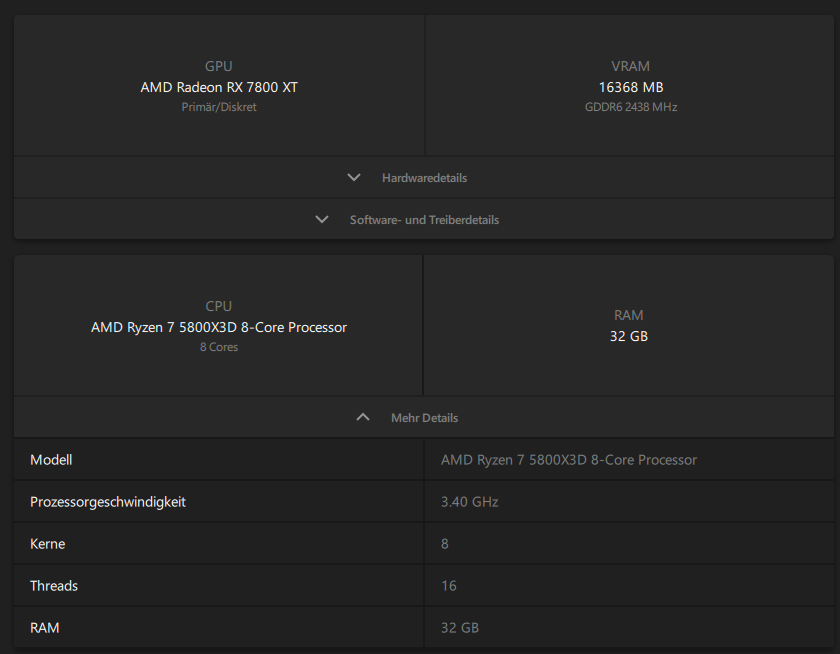Collapse the Mehr Details section
This screenshot has width=840, height=654.
[423, 417]
